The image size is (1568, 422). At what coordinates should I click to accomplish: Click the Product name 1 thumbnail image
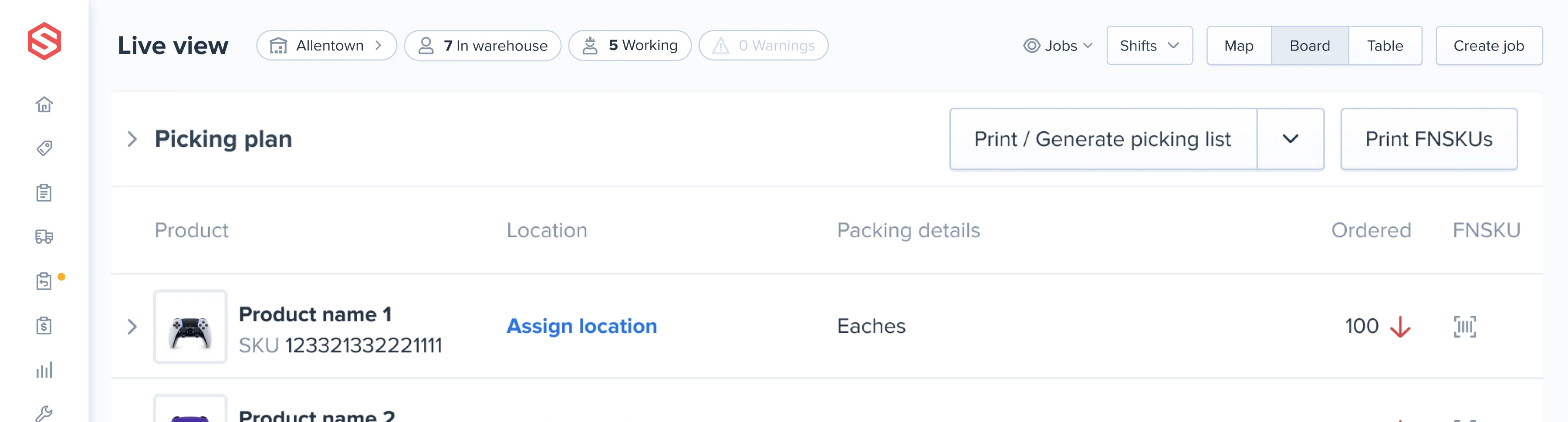(x=190, y=327)
